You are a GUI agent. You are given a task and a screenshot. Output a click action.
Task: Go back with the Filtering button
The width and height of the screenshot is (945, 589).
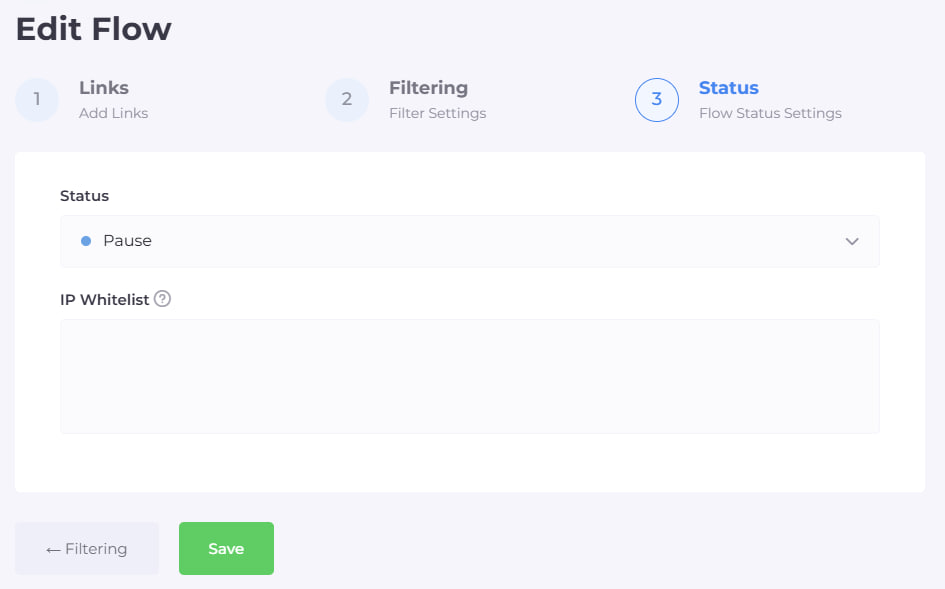click(87, 549)
